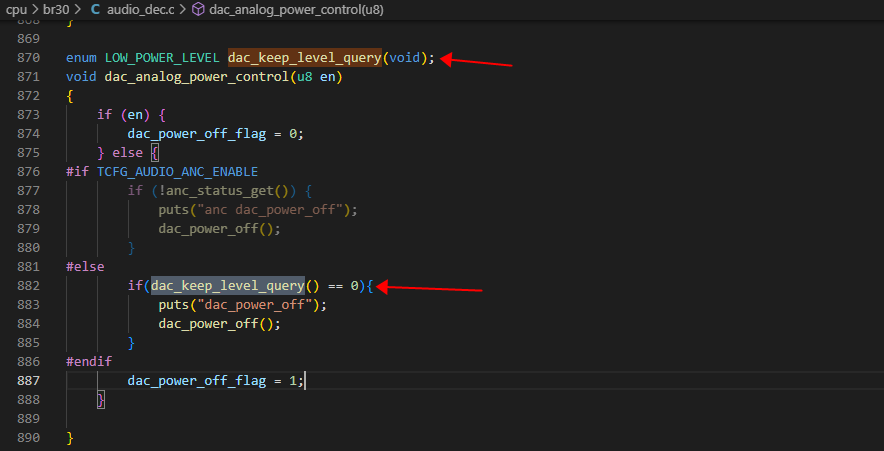Click the '#else' directive

coord(85,267)
